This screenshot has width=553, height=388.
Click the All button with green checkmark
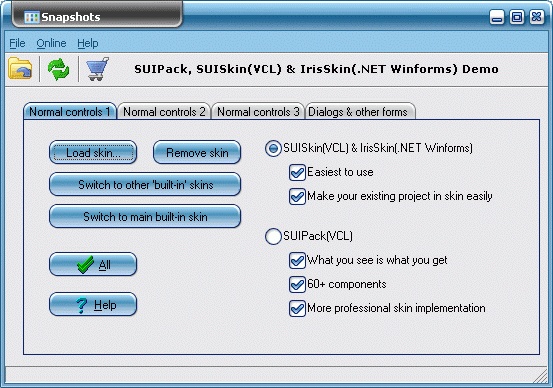(x=93, y=264)
